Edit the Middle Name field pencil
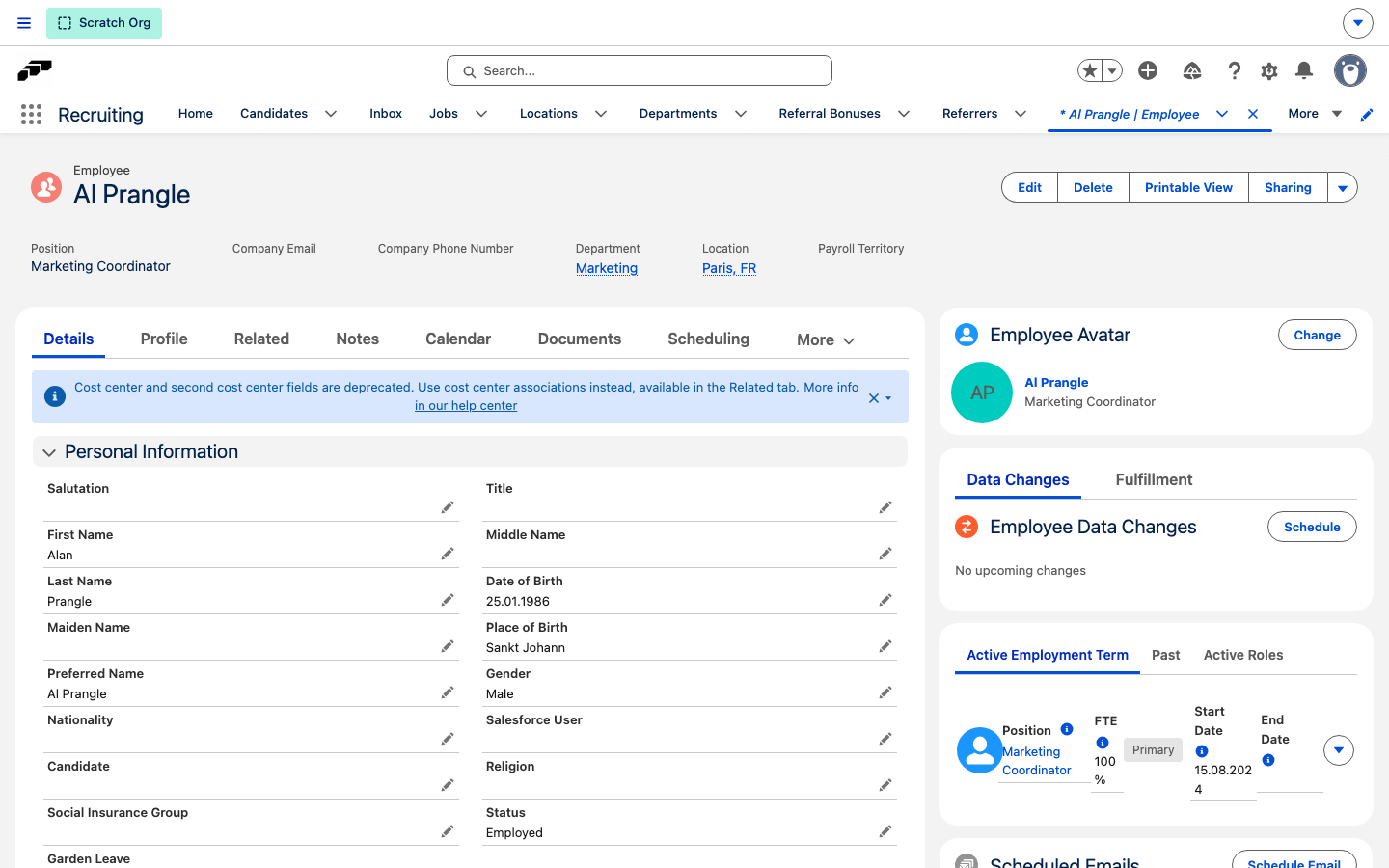The height and width of the screenshot is (868, 1389). click(885, 554)
